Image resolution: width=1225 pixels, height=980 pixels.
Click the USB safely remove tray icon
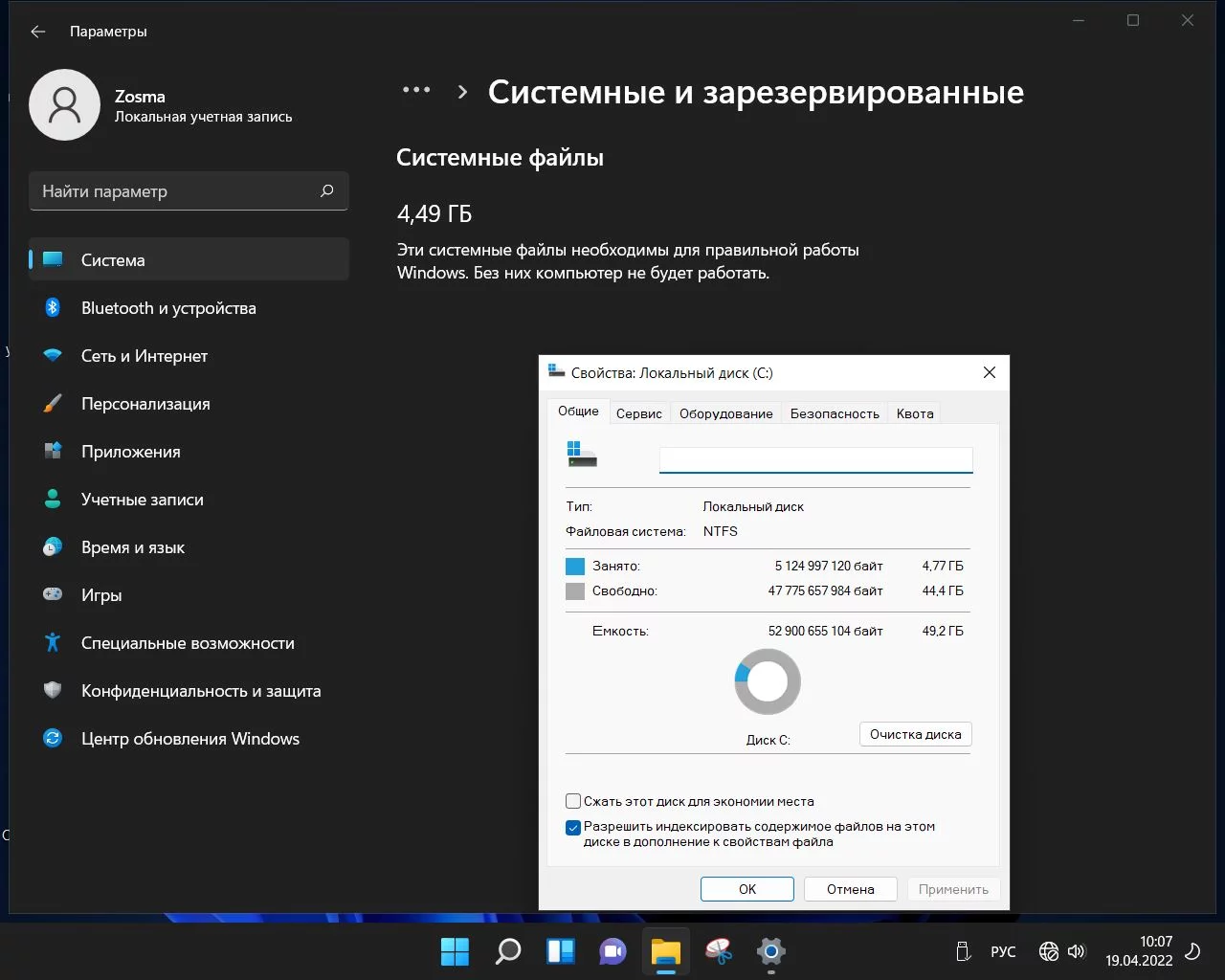(963, 951)
